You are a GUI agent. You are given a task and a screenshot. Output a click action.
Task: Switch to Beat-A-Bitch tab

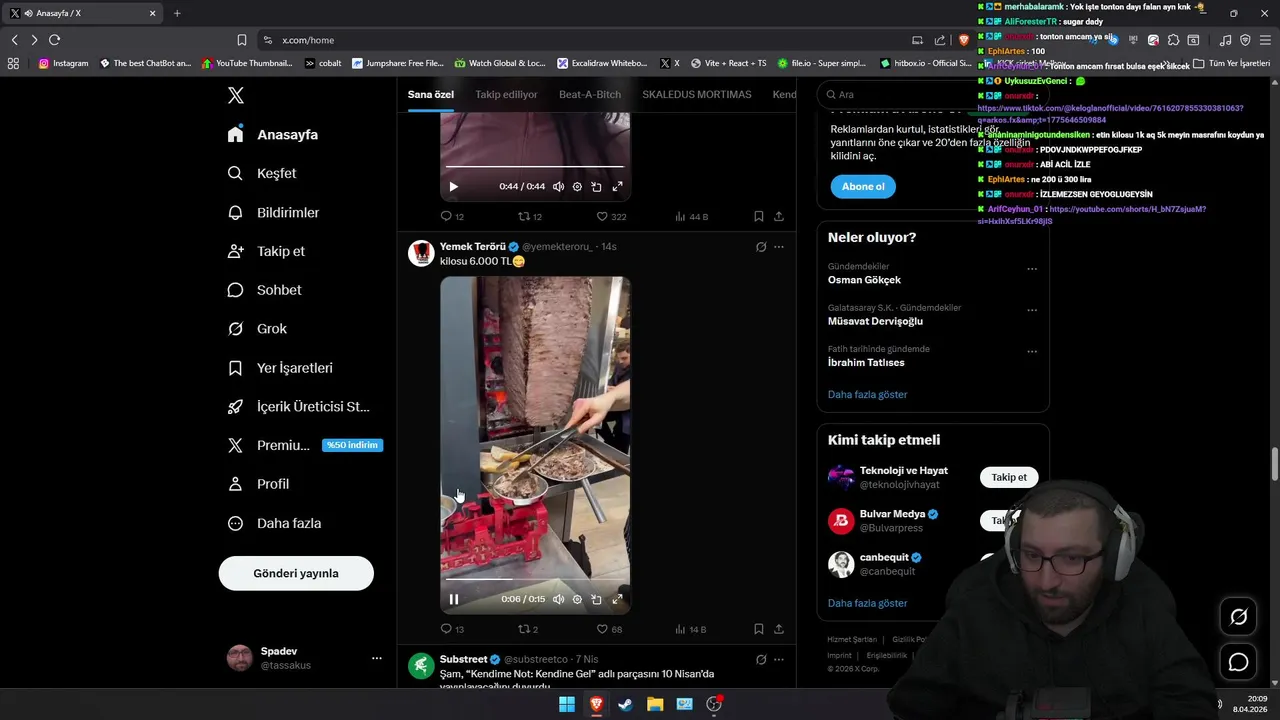pyautogui.click(x=590, y=94)
